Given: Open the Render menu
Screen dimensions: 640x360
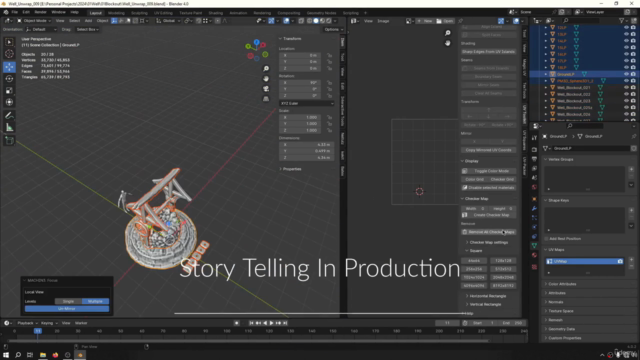Looking at the screenshot, I should coord(40,12).
